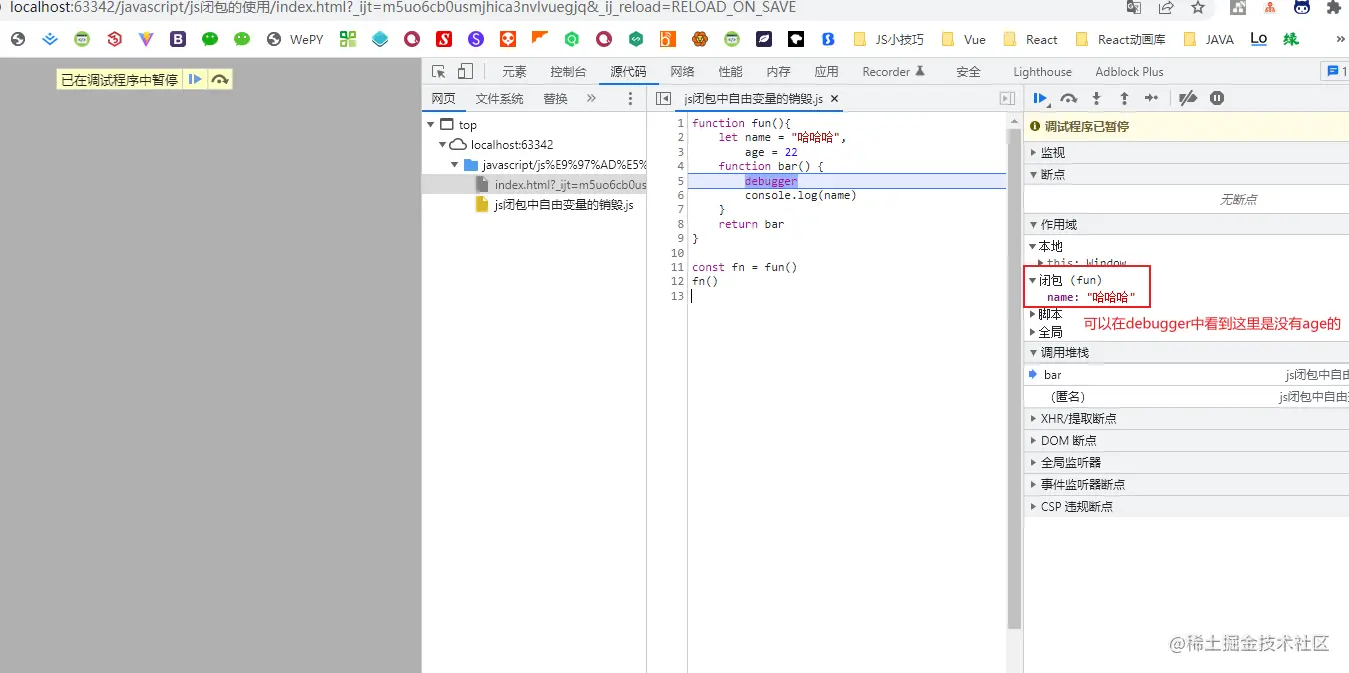Open the navigator three-dot menu
Viewport: 1349px width, 673px height.
[x=630, y=98]
